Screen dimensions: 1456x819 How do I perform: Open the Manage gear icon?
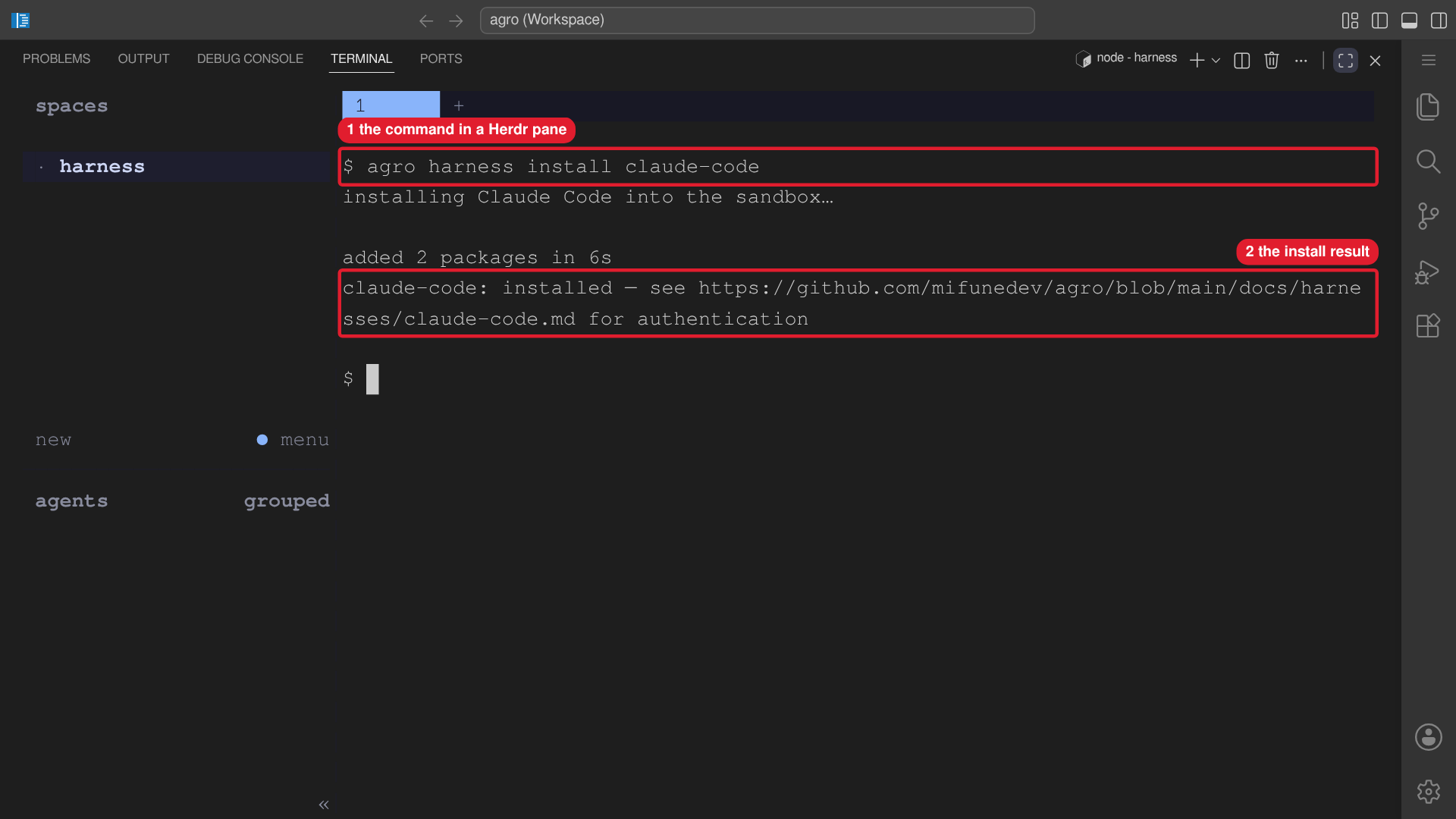[1428, 792]
